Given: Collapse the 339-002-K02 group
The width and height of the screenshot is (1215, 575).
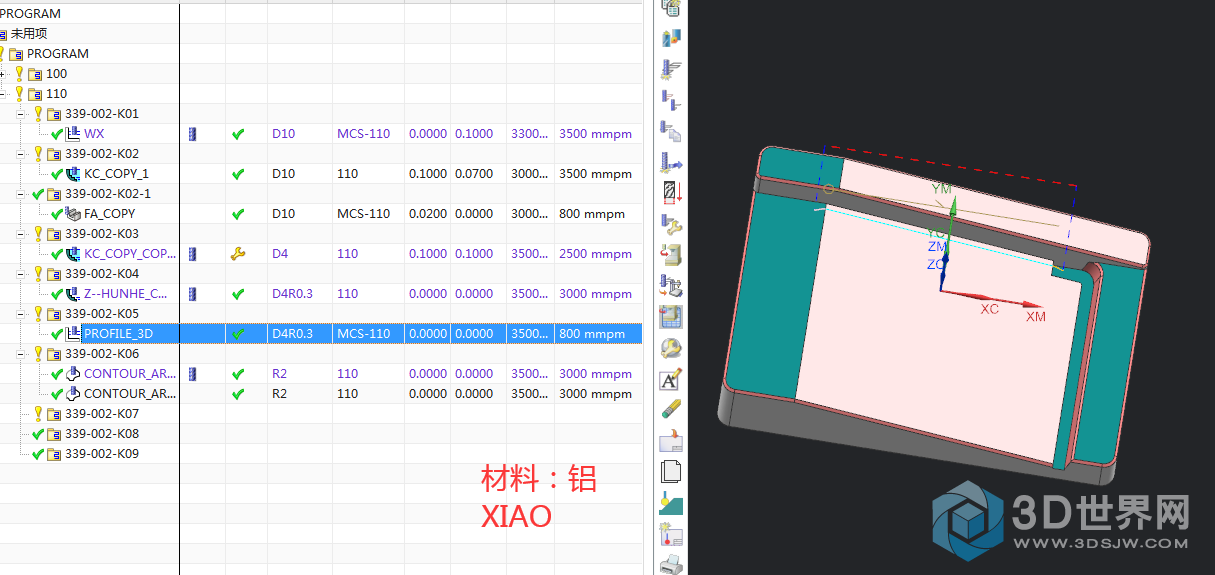Looking at the screenshot, I should click(x=21, y=154).
